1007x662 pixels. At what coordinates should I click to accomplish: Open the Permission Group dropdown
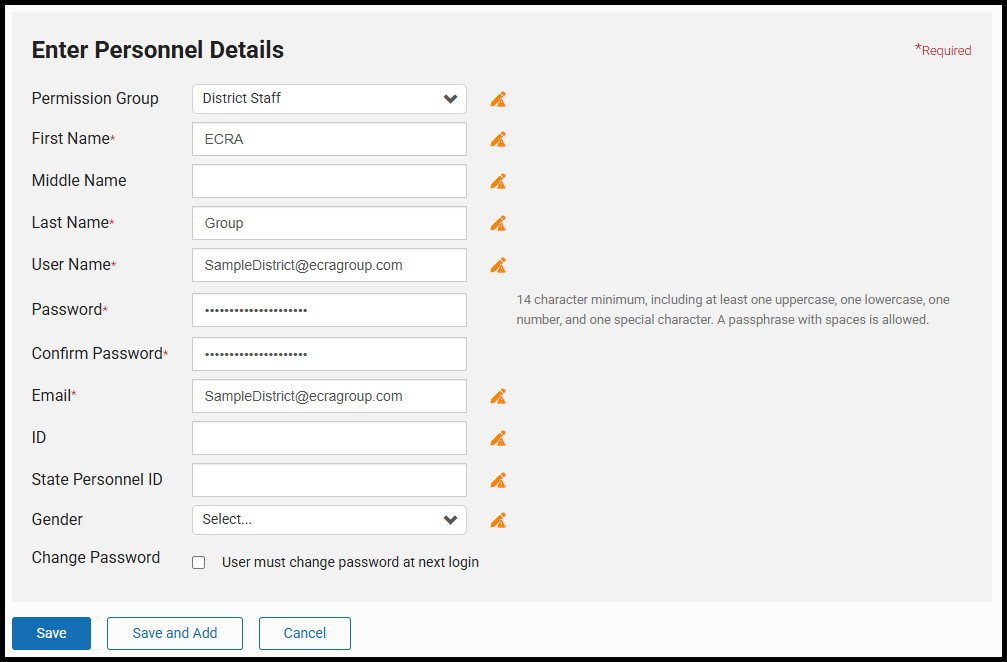point(329,99)
